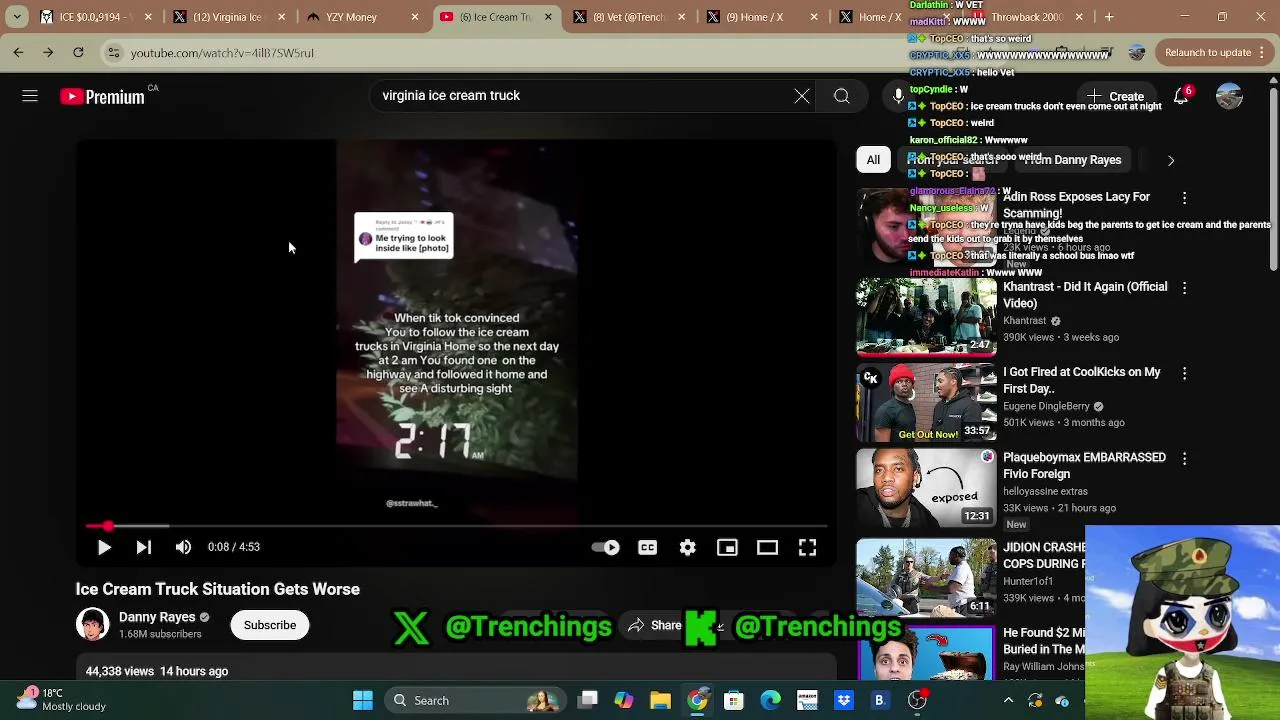Open the YouTube hamburger guide menu
Image resolution: width=1280 pixels, height=720 pixels.
point(30,96)
